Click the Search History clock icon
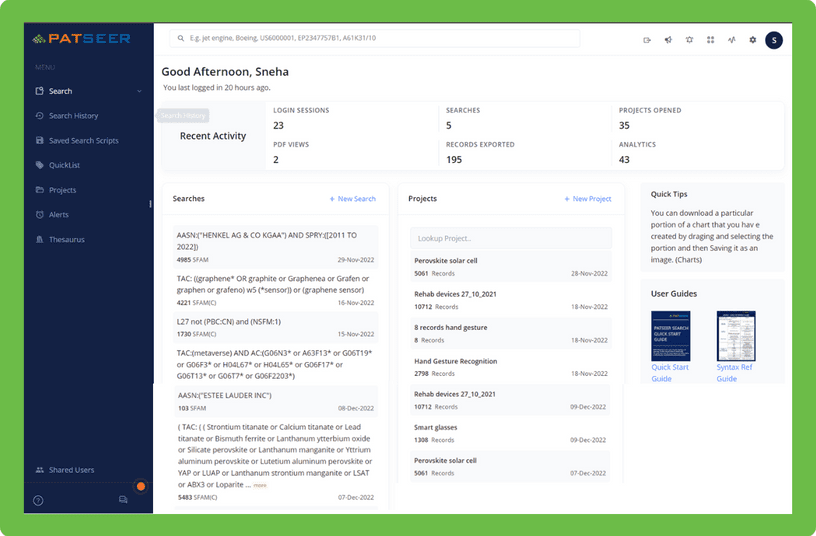Screen dimensions: 816x536 coord(40,116)
